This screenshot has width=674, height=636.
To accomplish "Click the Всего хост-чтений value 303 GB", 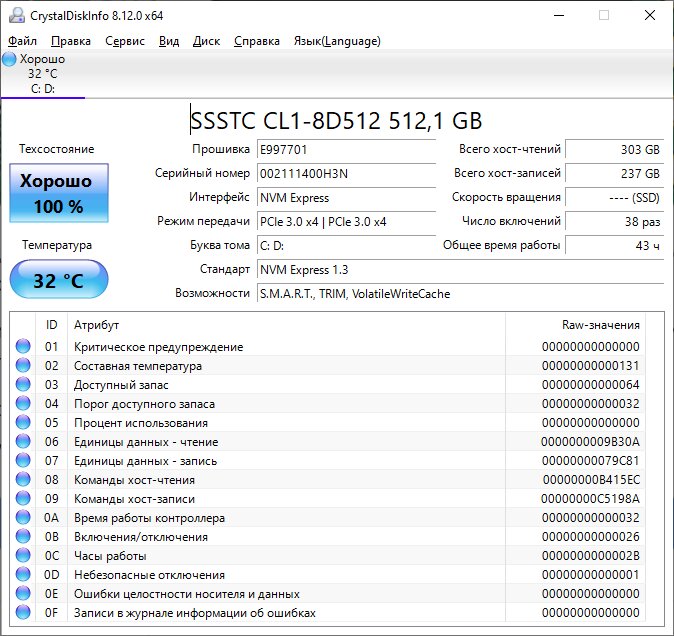I will tap(615, 150).
